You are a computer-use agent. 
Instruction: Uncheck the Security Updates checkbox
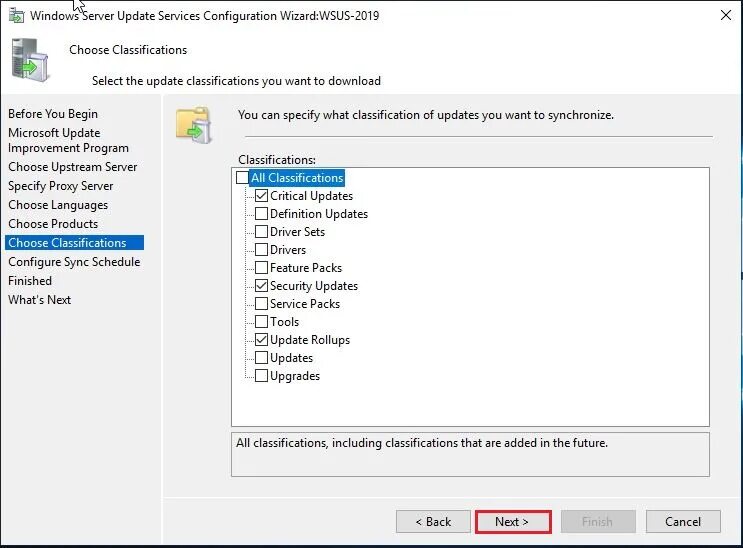pos(261,286)
